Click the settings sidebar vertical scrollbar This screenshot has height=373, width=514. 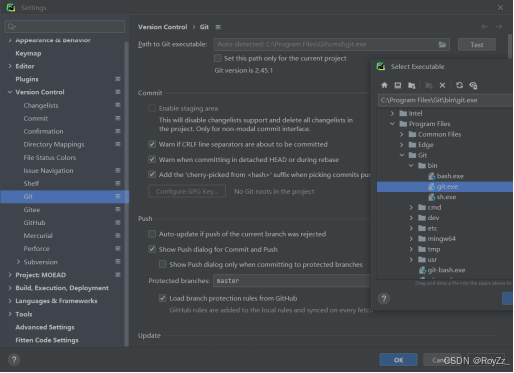pyautogui.click(x=127, y=193)
